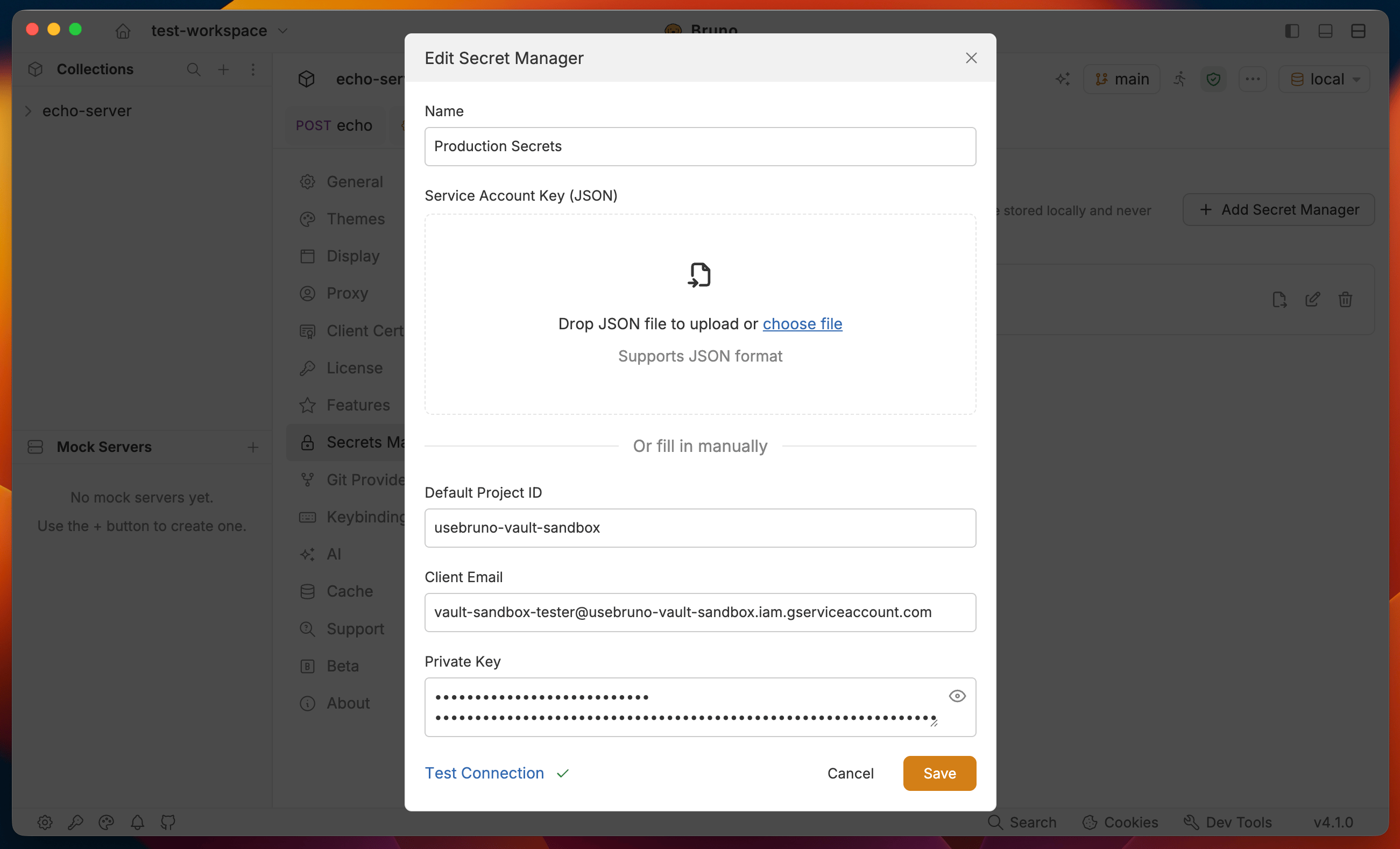Click the export icon on secret manager row
The image size is (1400, 849).
(x=1279, y=300)
